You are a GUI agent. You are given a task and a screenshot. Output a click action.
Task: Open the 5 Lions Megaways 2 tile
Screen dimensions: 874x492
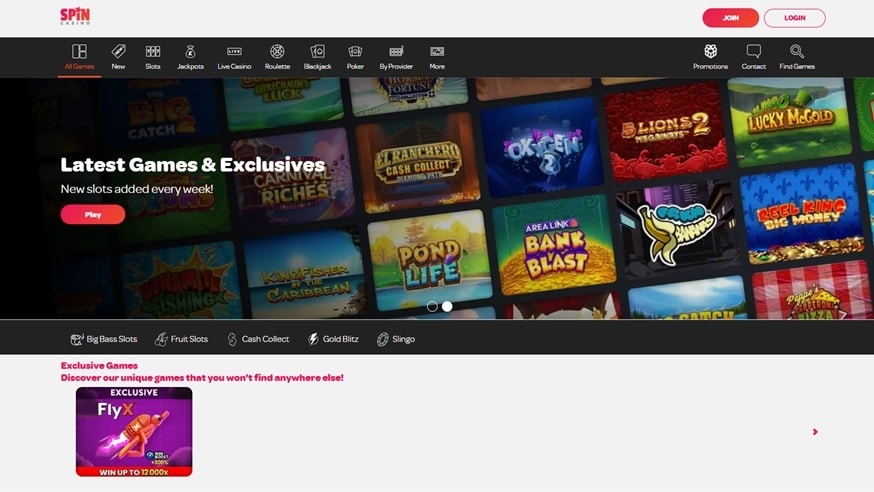[666, 131]
